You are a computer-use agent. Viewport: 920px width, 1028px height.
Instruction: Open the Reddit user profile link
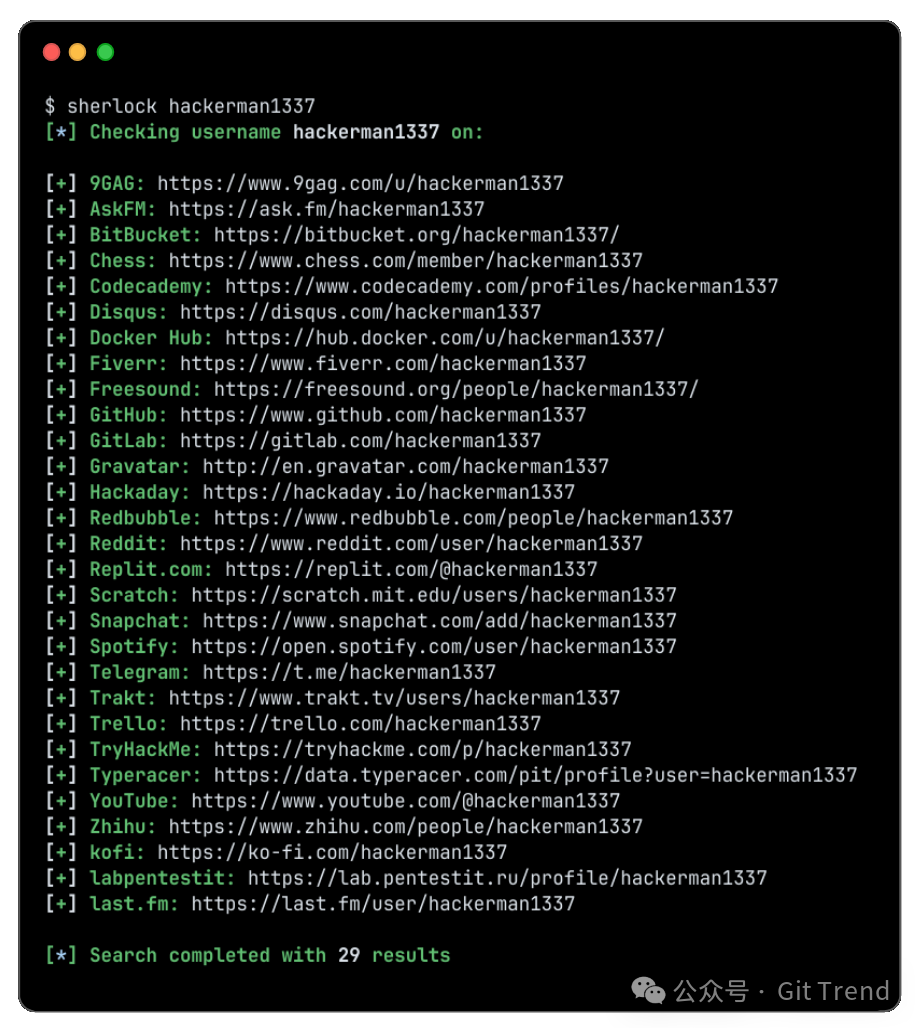[x=411, y=544]
